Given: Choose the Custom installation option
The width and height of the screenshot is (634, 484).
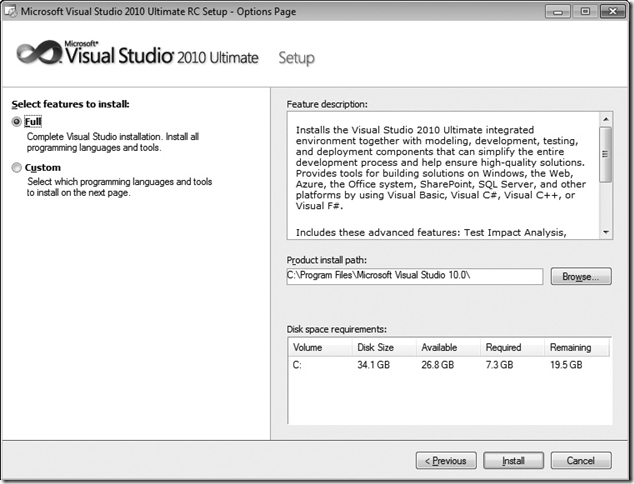Looking at the screenshot, I should (16, 167).
